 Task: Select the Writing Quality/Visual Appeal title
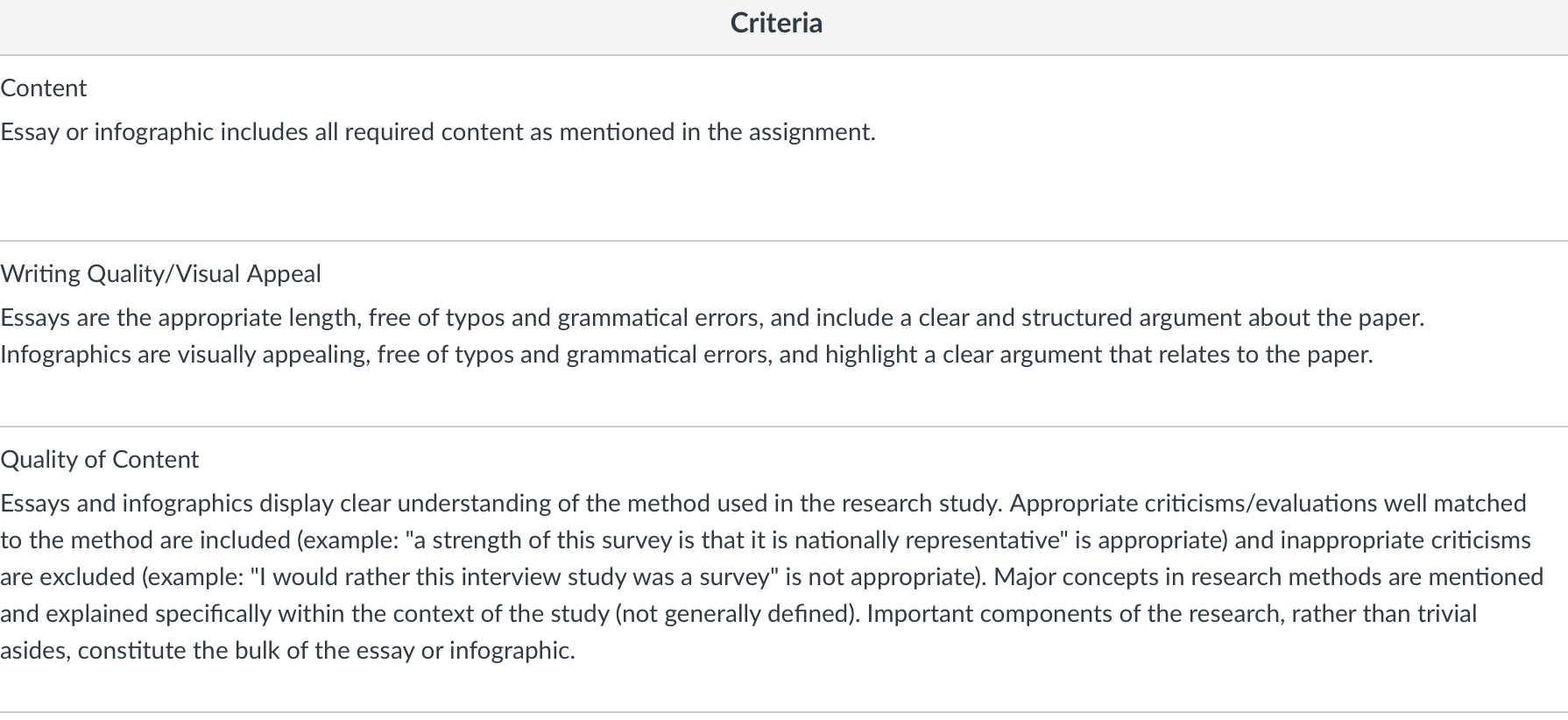tap(161, 274)
